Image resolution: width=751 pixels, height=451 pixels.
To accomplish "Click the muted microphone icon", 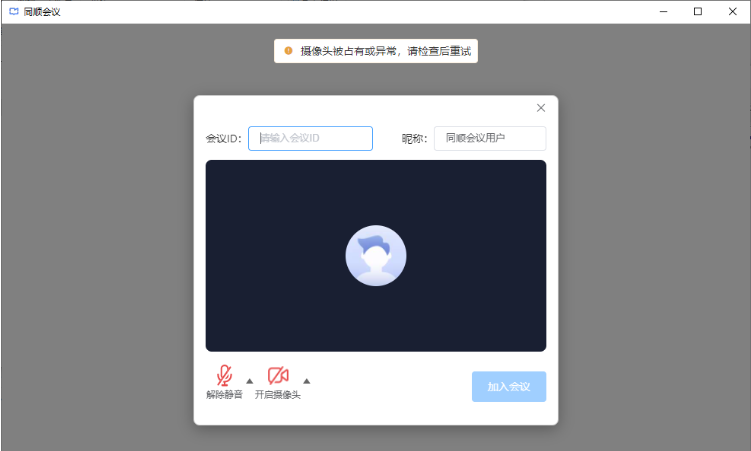I will pos(224,376).
